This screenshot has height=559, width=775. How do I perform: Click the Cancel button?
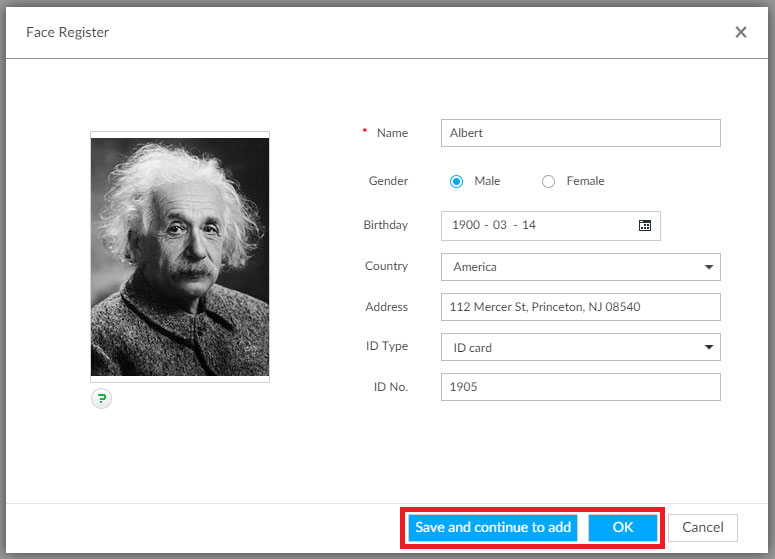click(703, 528)
